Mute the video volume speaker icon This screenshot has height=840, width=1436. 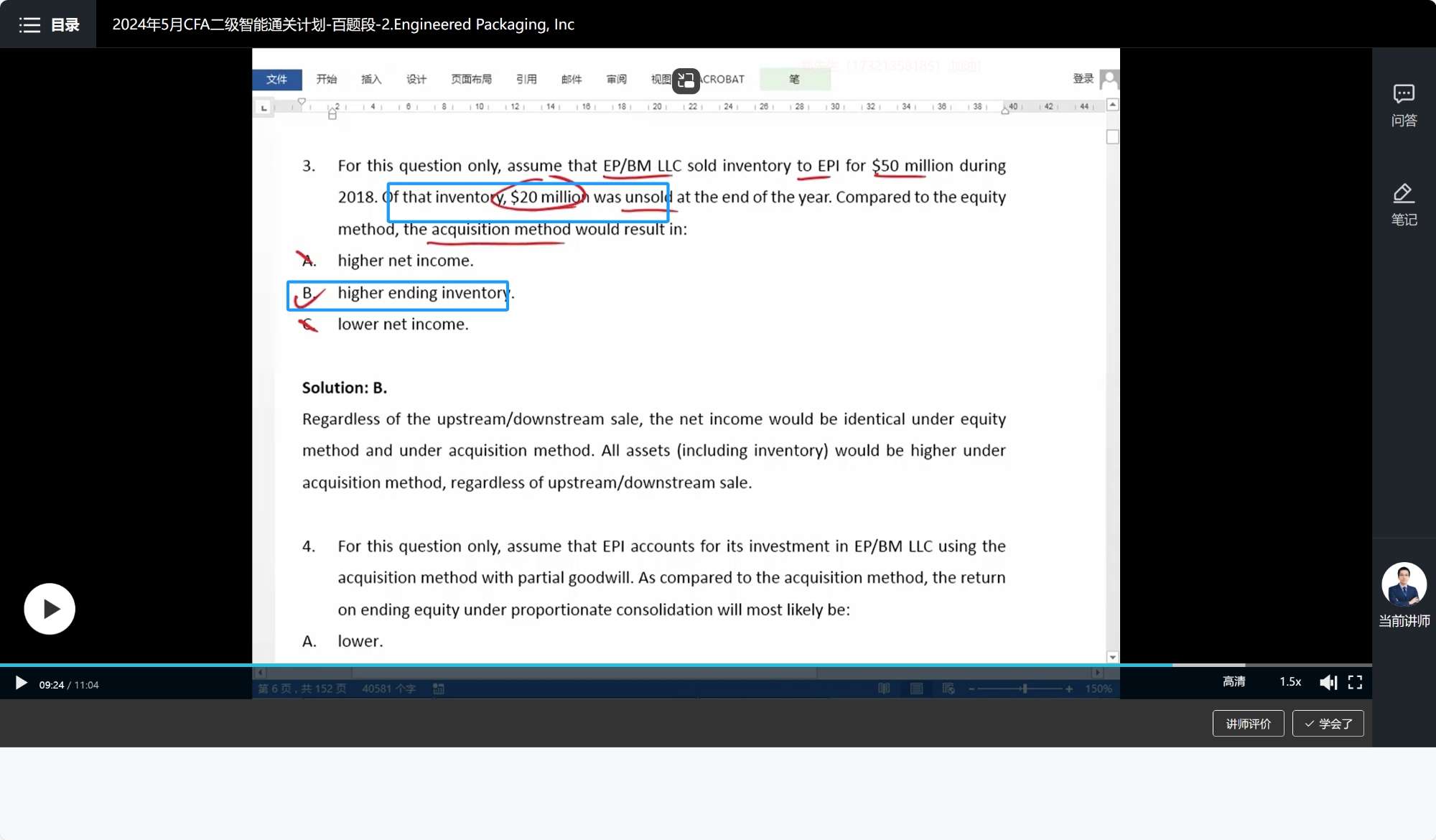[x=1328, y=683]
